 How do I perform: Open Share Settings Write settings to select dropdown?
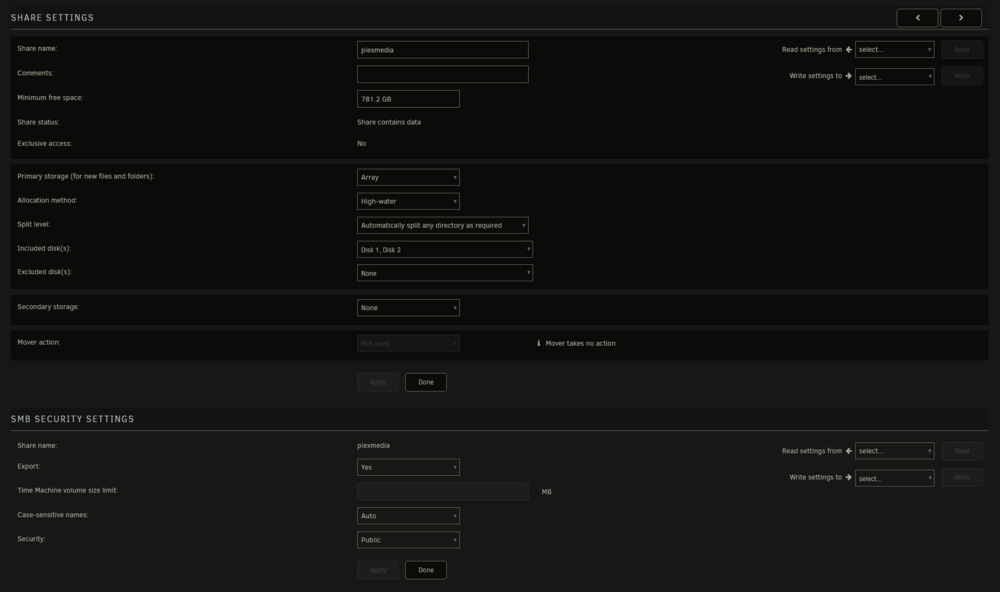(894, 77)
